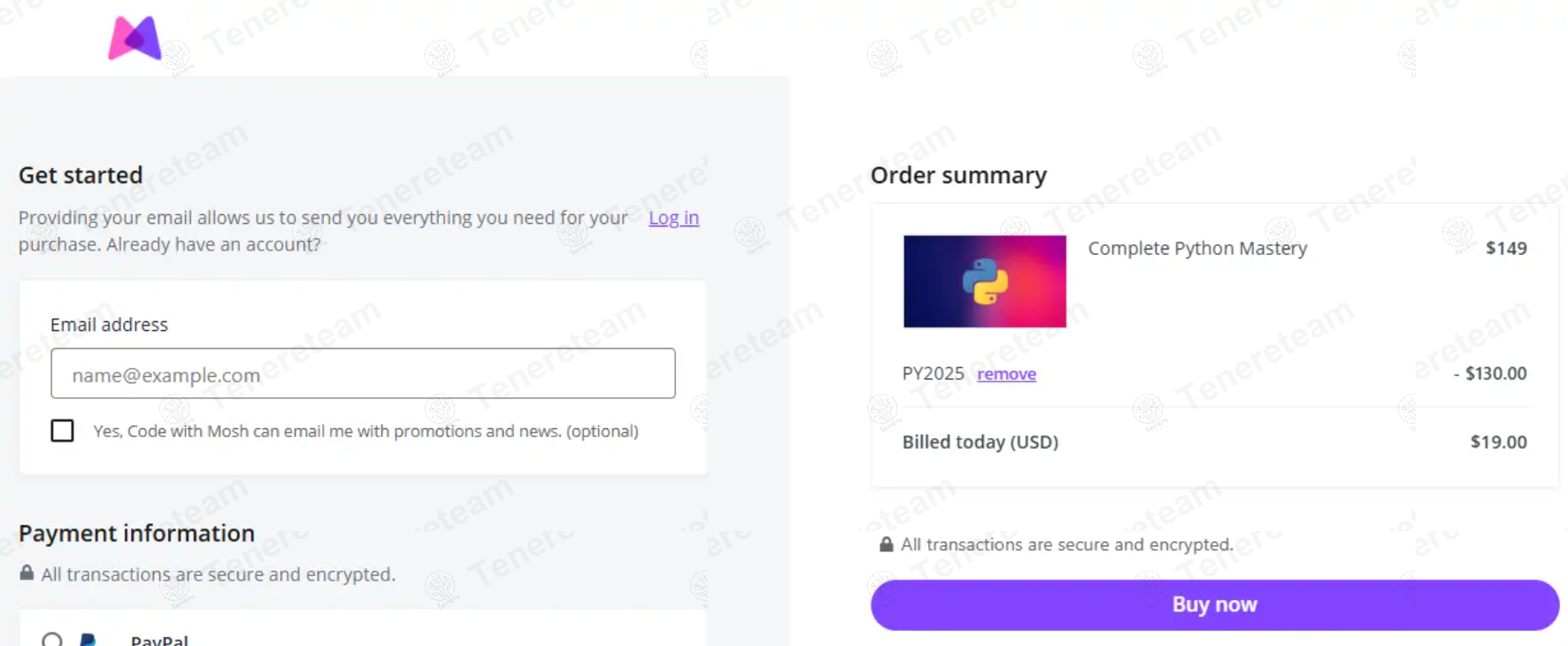Viewport: 1568px width, 646px height.
Task: Click the $19.00 billed today amount
Action: (1498, 442)
